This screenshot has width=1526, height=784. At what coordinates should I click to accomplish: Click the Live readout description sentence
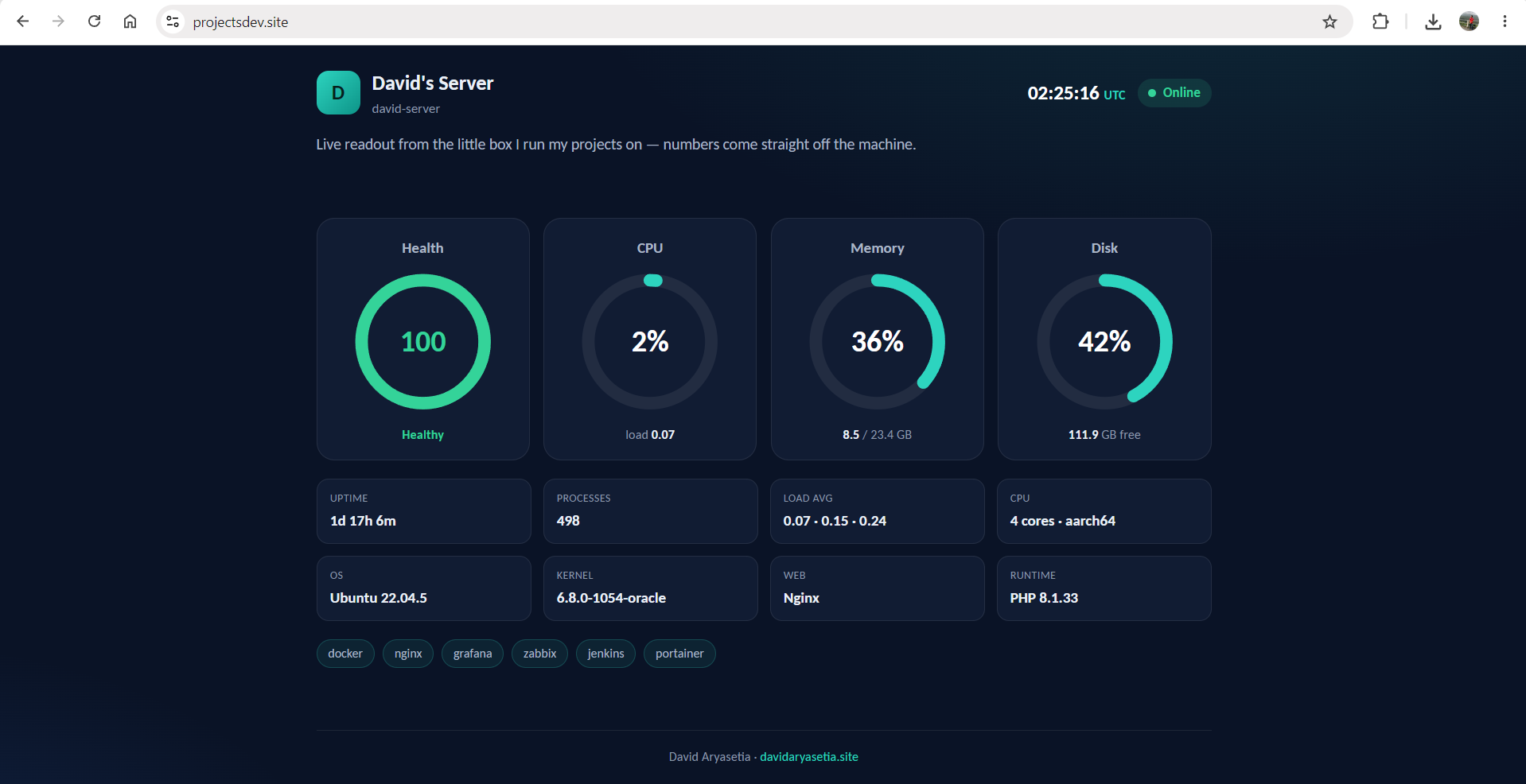(616, 145)
